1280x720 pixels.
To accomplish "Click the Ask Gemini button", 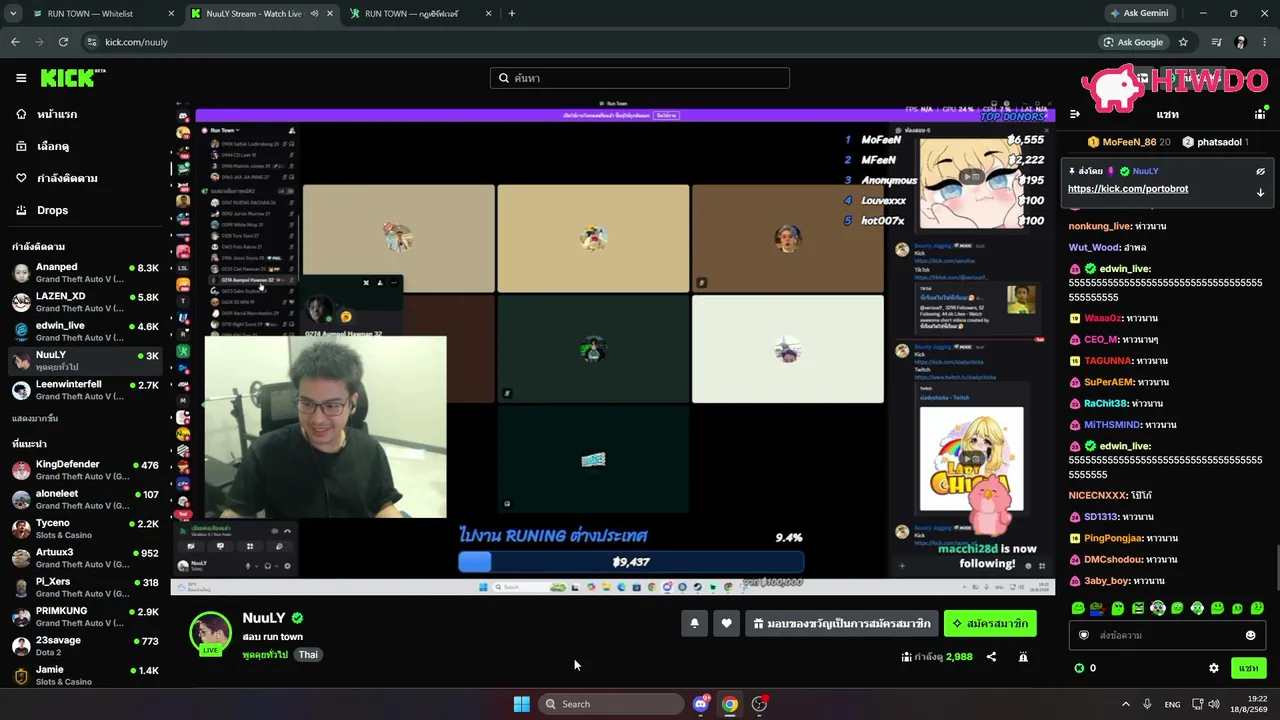I will (1139, 14).
